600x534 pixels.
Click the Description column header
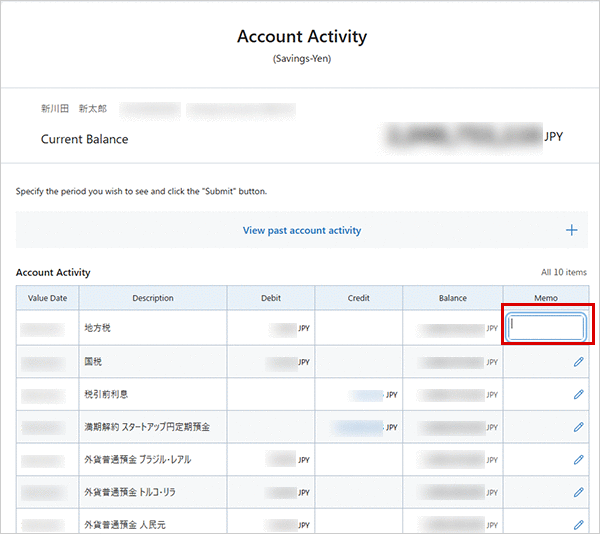(x=152, y=298)
